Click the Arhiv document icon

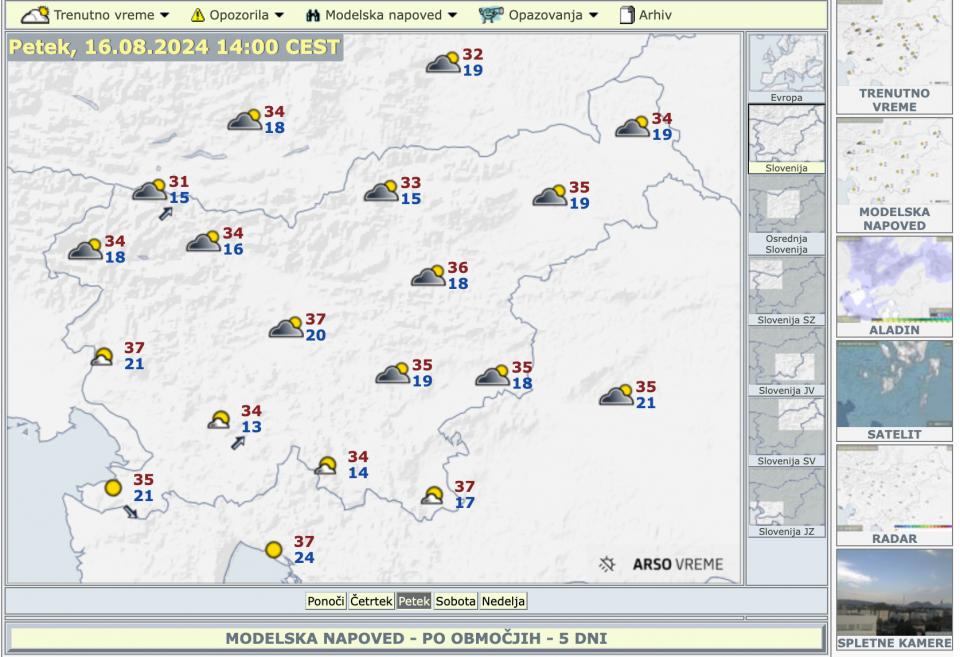coord(627,15)
